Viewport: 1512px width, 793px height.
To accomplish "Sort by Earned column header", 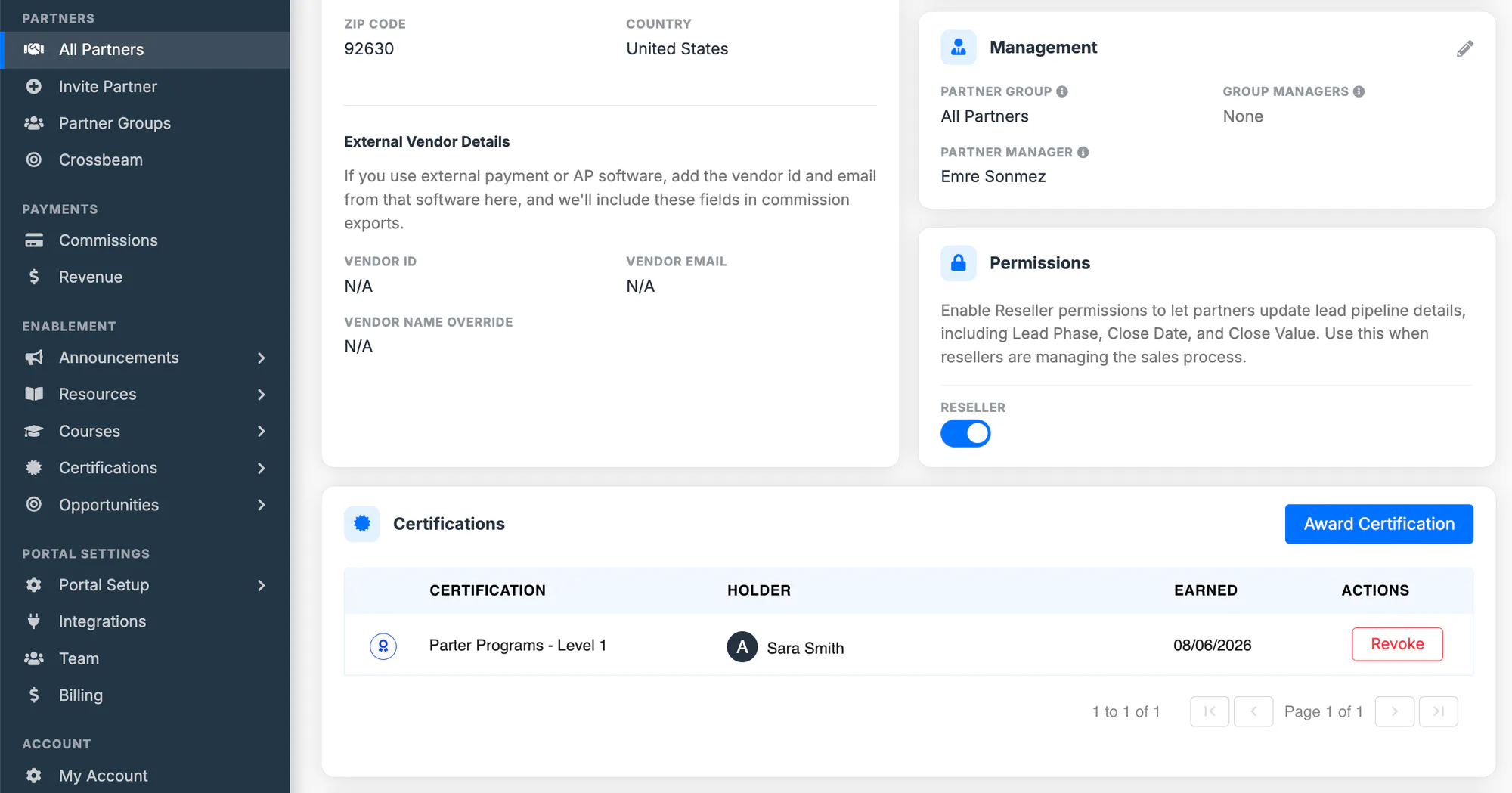I will tap(1206, 590).
